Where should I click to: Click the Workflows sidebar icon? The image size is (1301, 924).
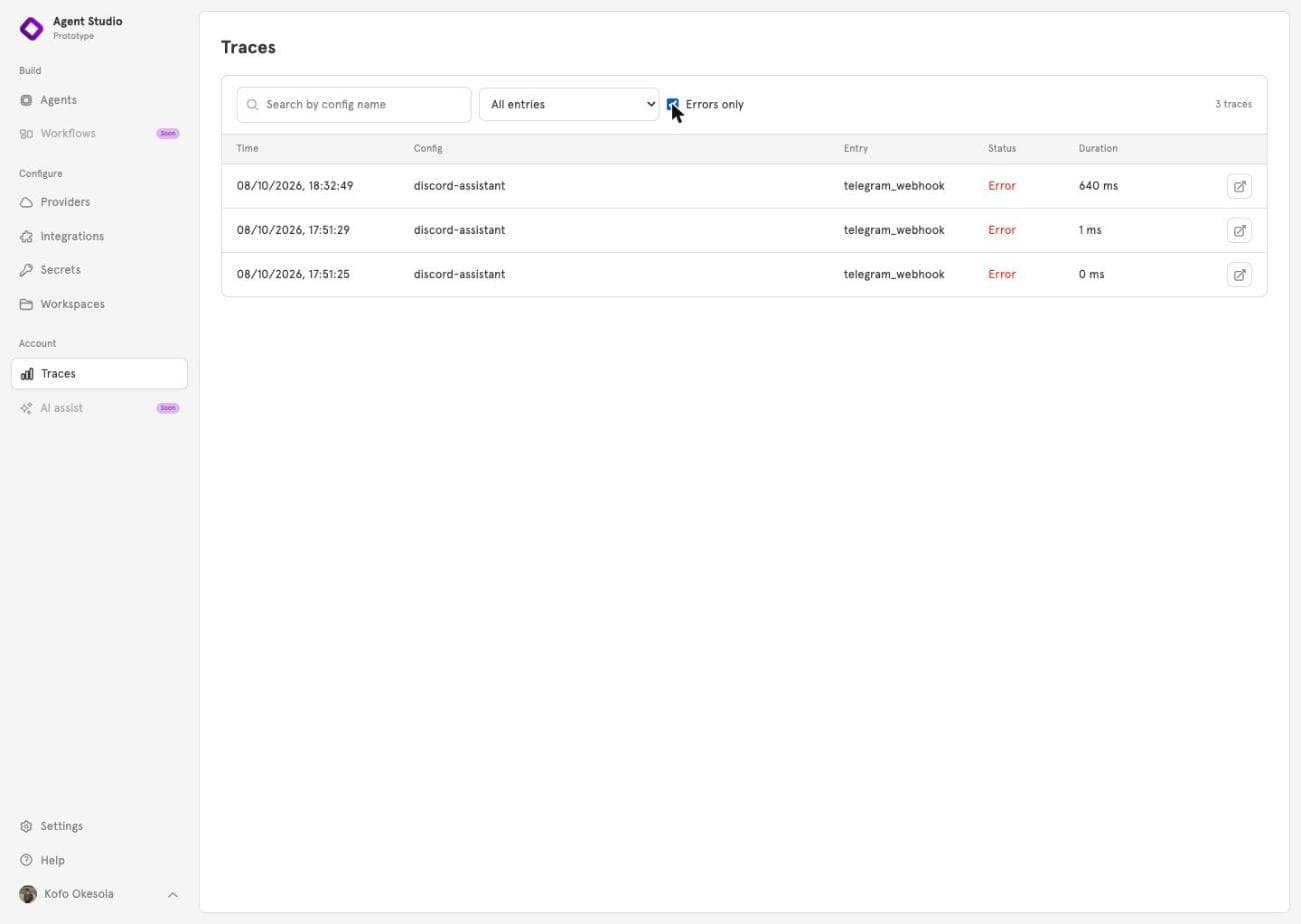[27, 134]
